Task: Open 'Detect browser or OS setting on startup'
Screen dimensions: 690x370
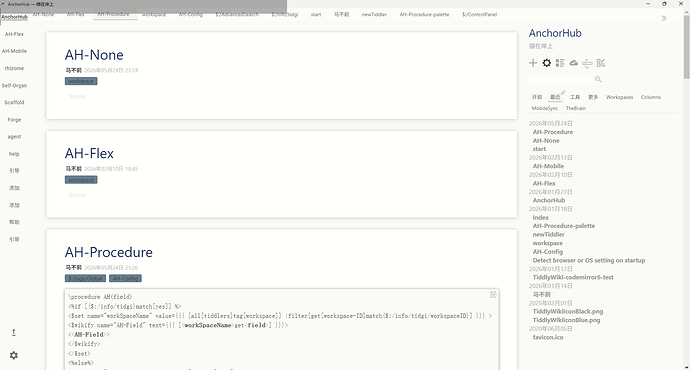Action: tap(589, 260)
